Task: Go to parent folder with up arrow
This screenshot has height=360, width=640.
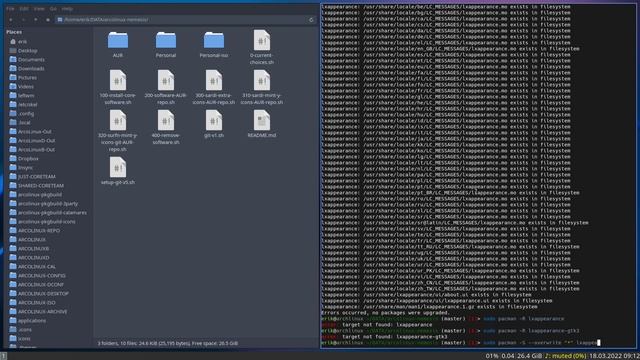Action: pyautogui.click(x=36, y=20)
